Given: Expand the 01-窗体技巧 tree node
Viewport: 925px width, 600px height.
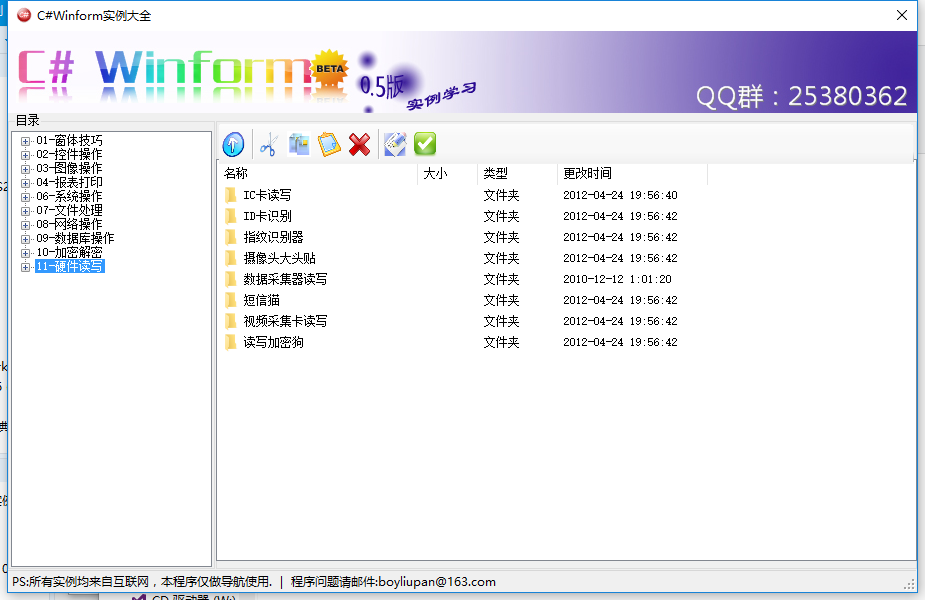Looking at the screenshot, I should (x=25, y=141).
